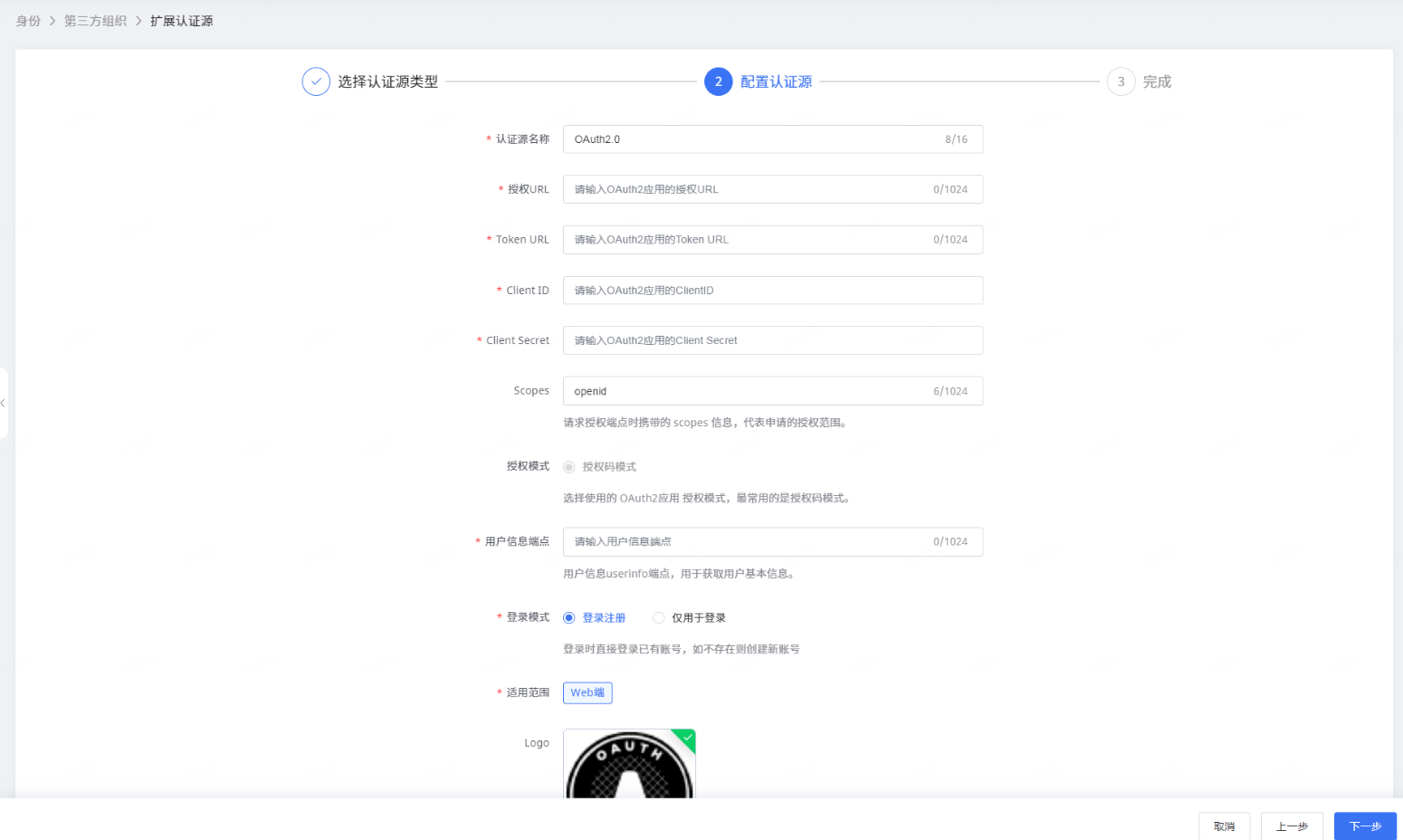Click the Client Secret text field
The width and height of the screenshot is (1403, 840).
pyautogui.click(x=772, y=340)
